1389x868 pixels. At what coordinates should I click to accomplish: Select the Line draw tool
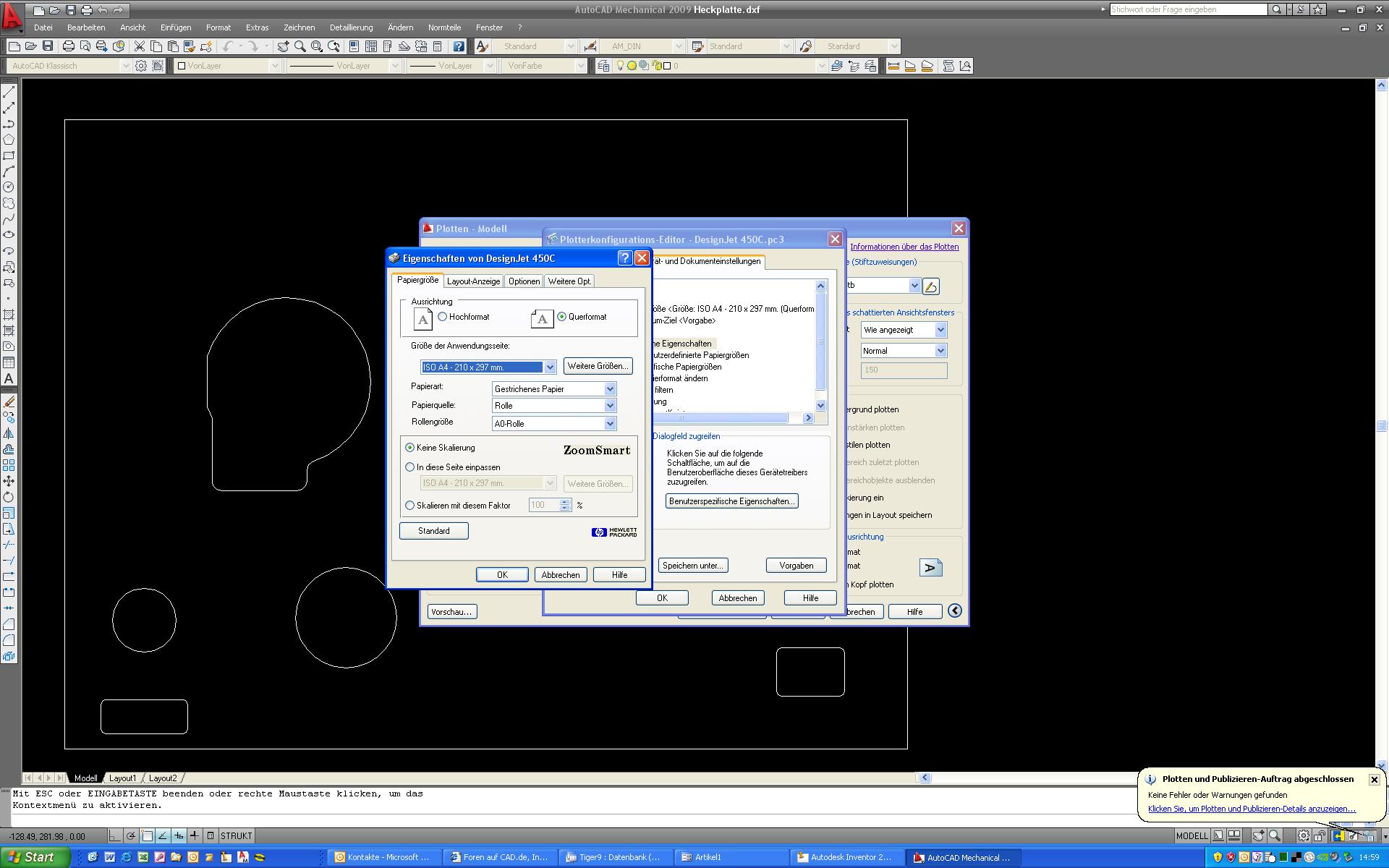tap(9, 92)
